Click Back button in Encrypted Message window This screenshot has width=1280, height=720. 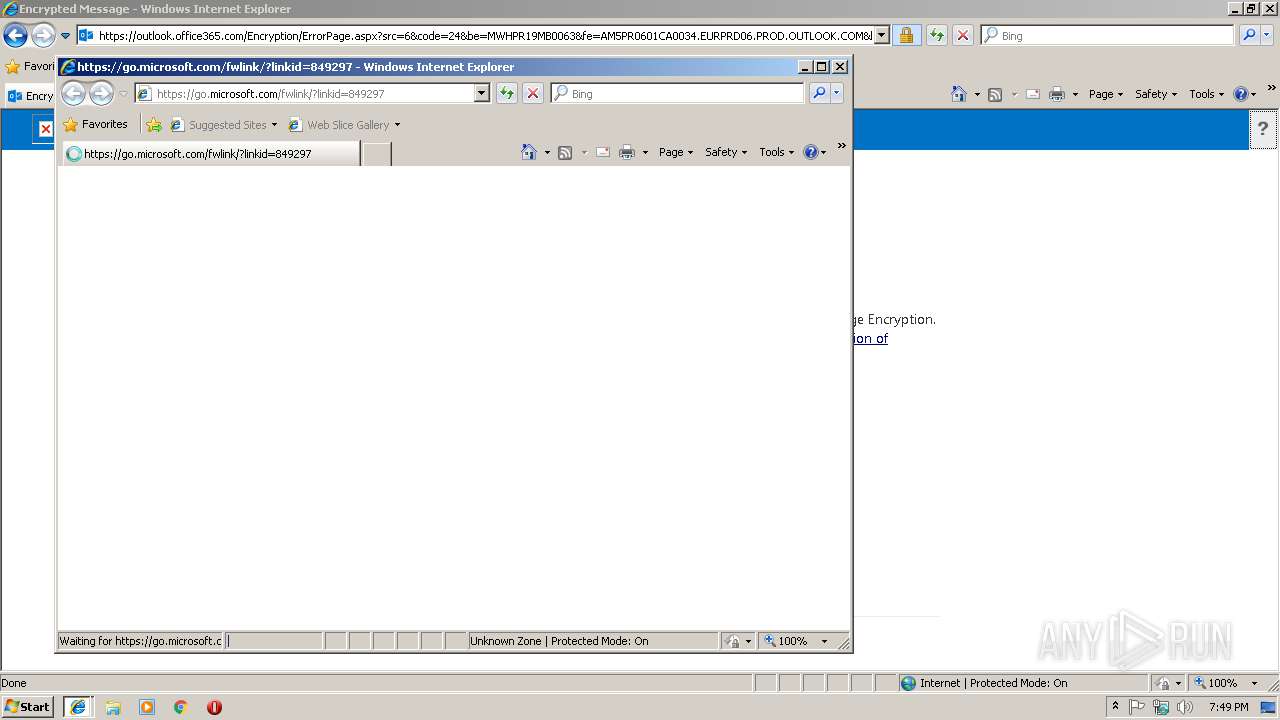(x=15, y=36)
